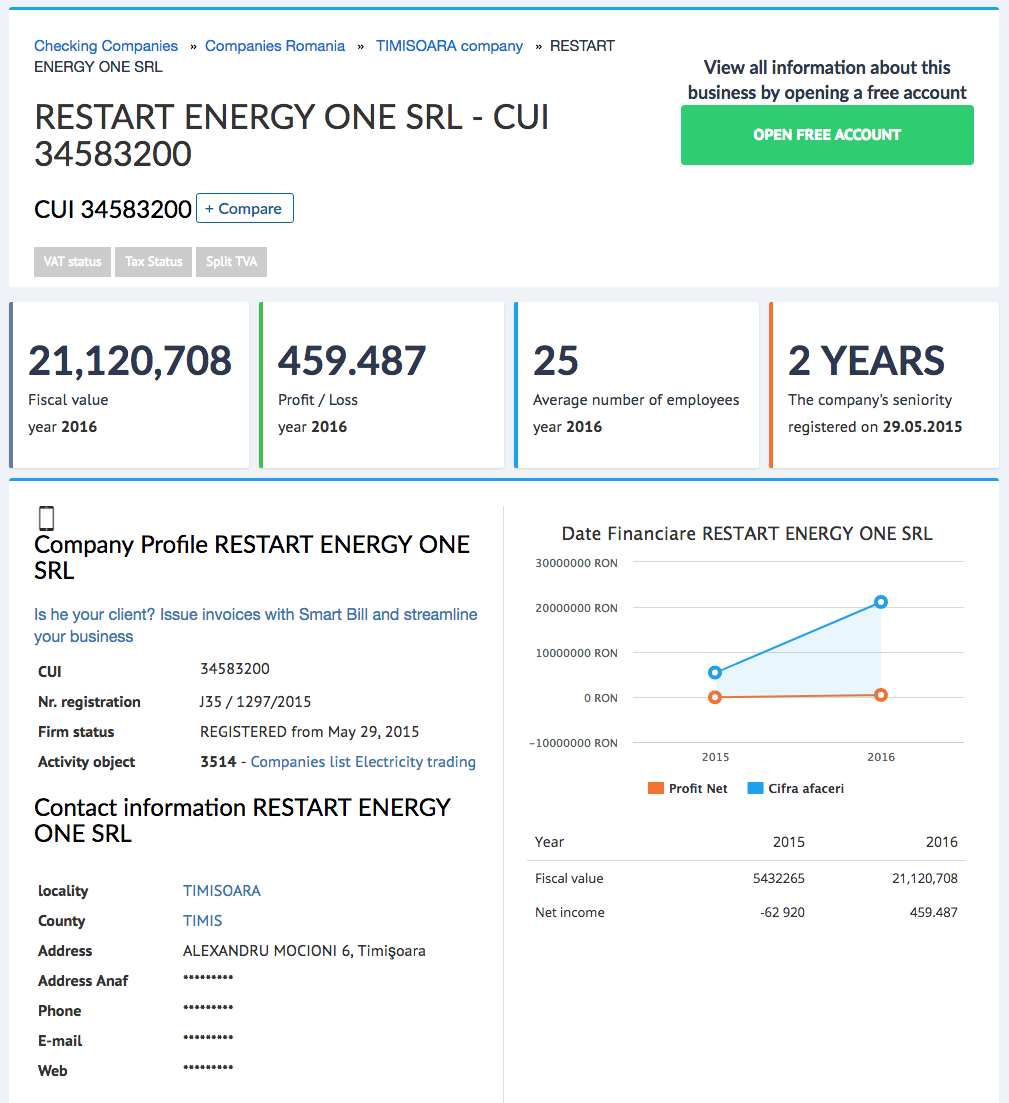Viewport: 1009px width, 1103px height.
Task: Toggle Profit Net legend orange swatch
Action: point(656,789)
